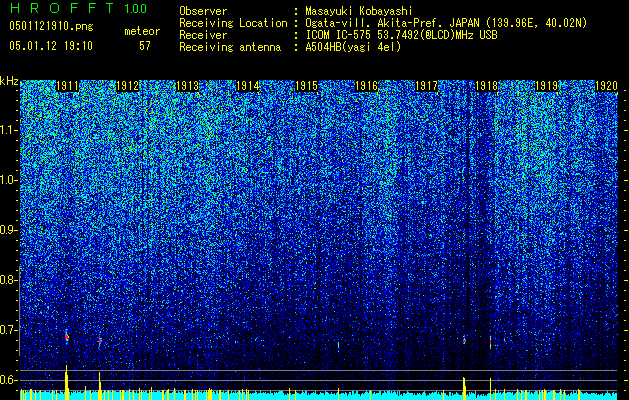Click the 1914 time marker

click(x=248, y=86)
